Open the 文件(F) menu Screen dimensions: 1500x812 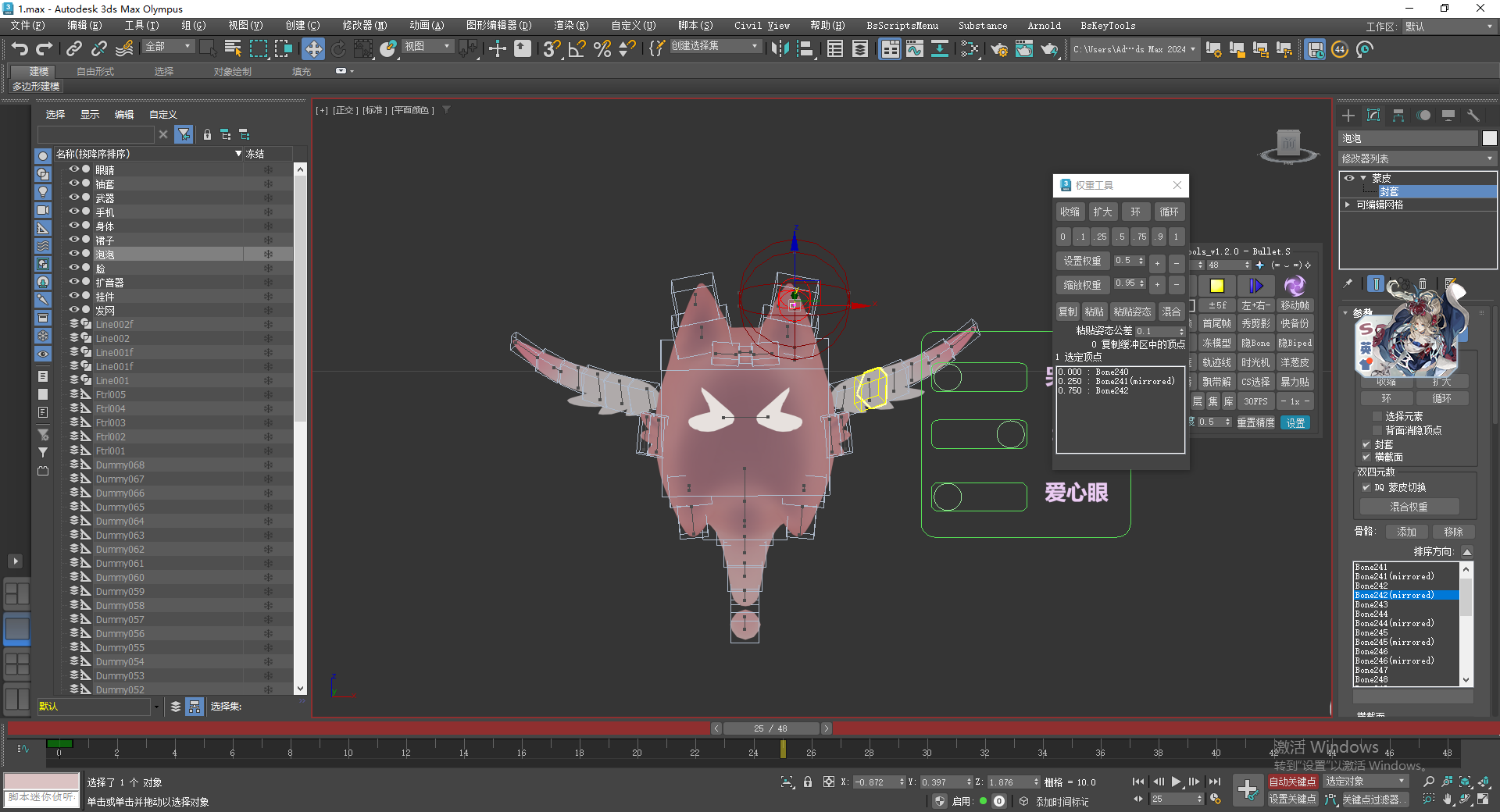point(27,26)
